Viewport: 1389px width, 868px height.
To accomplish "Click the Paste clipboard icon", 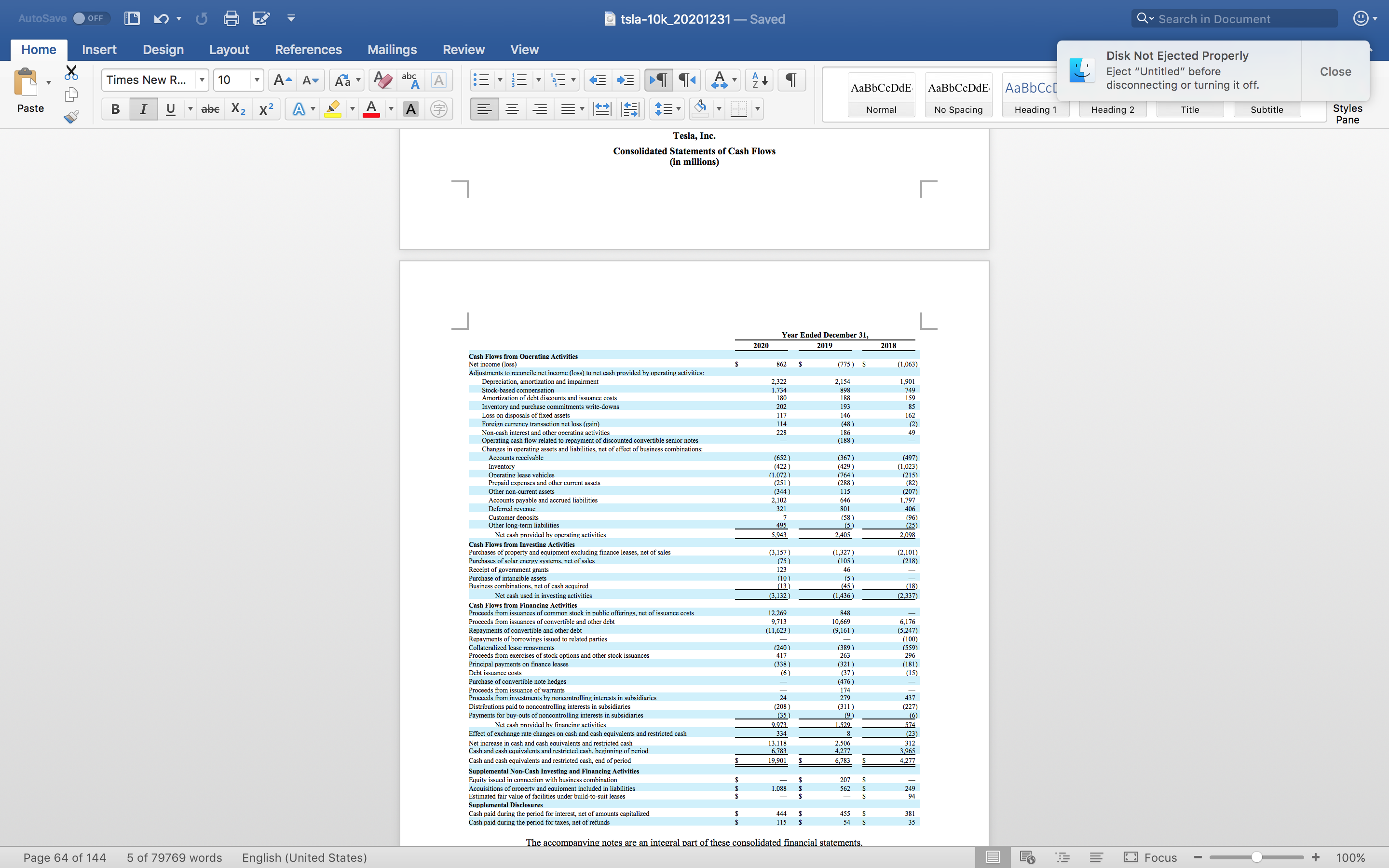I will click(x=25, y=82).
